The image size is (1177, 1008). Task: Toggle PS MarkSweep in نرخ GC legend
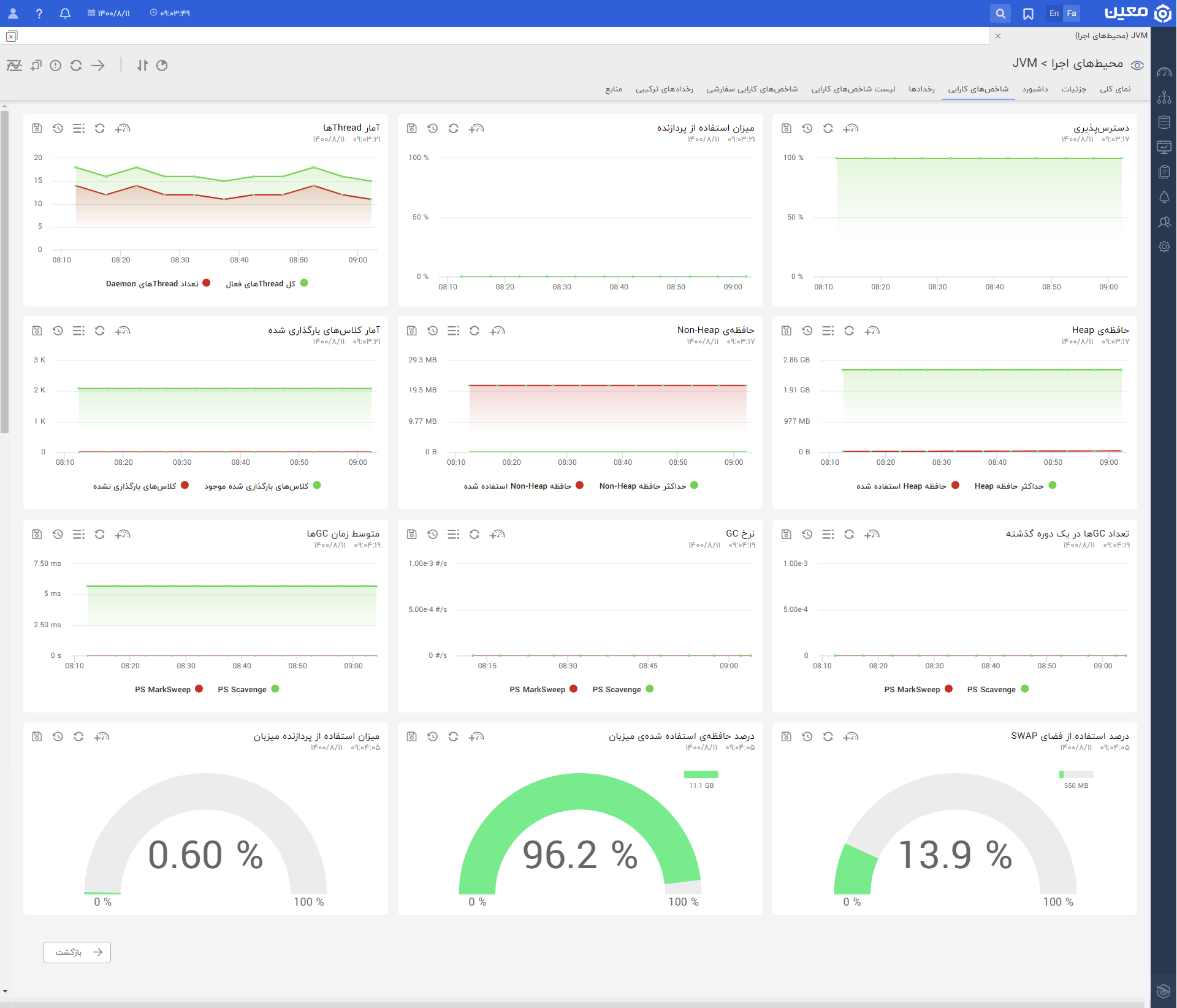click(x=543, y=689)
